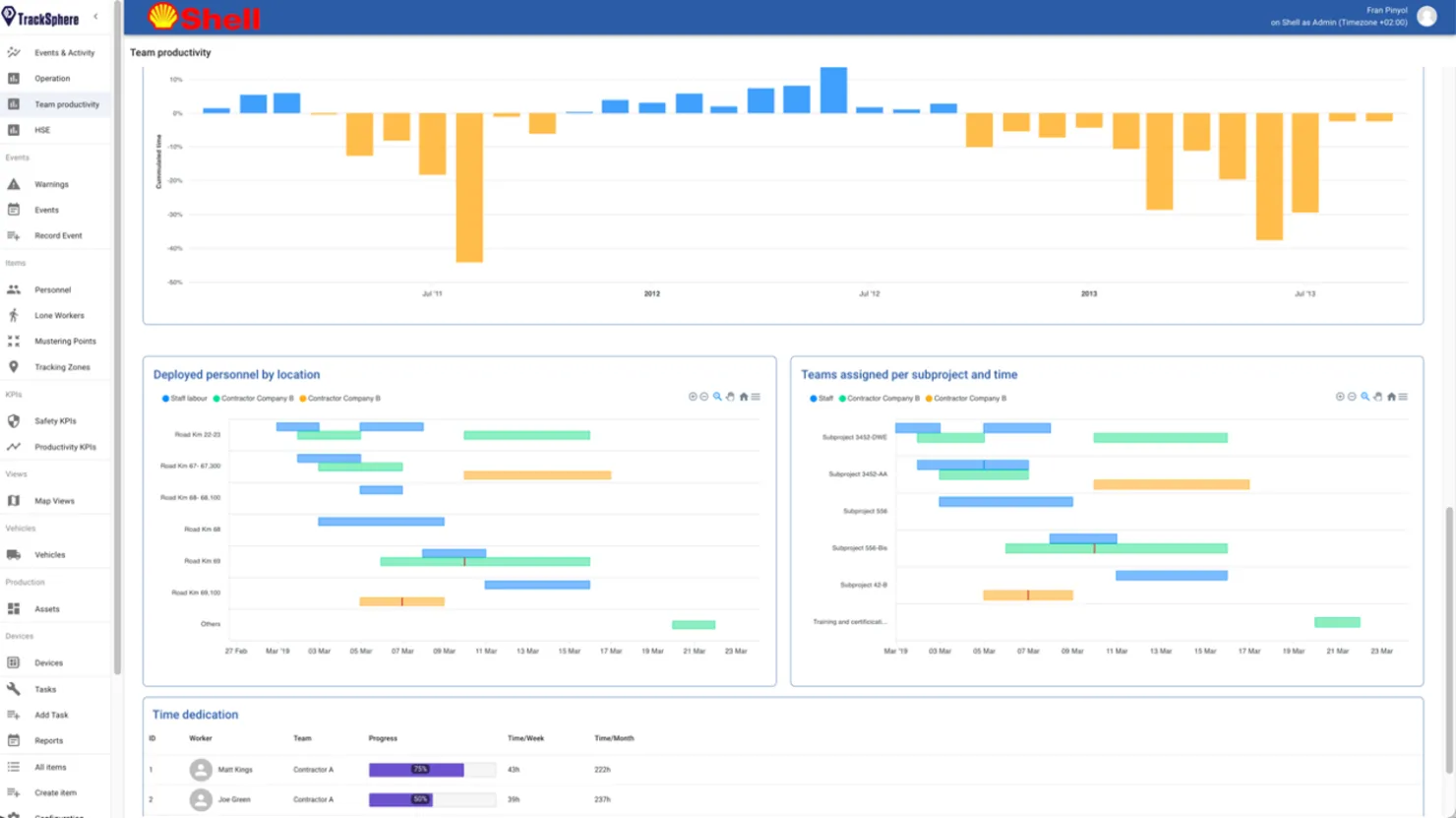The image size is (1456, 818).
Task: Open the chart options menu on Teams assigned chart
Action: click(1404, 396)
